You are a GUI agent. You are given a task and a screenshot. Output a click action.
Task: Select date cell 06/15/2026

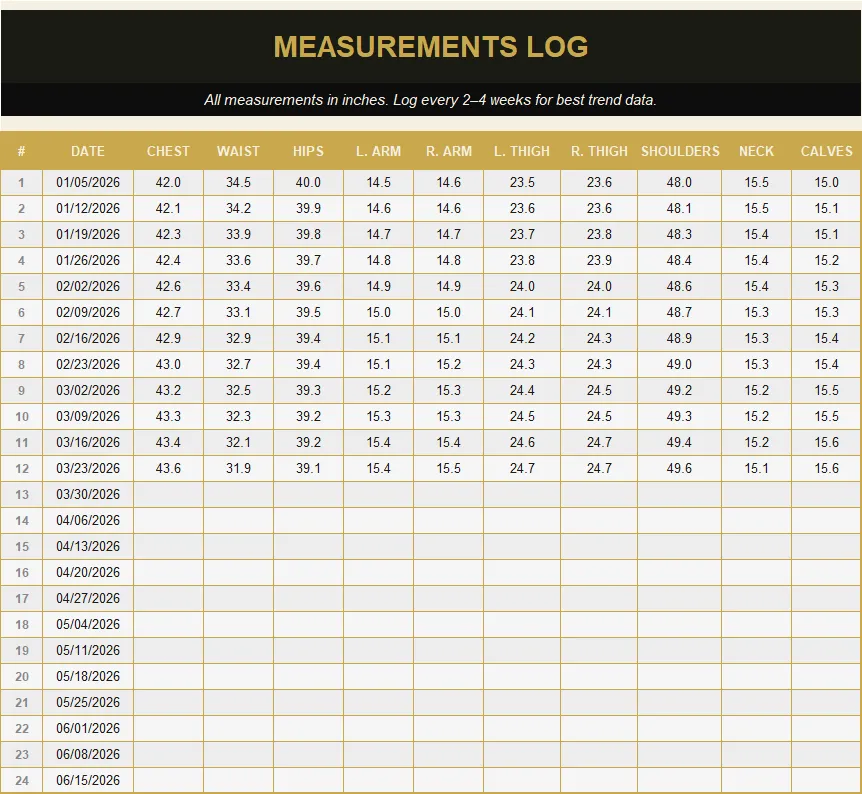coord(88,780)
